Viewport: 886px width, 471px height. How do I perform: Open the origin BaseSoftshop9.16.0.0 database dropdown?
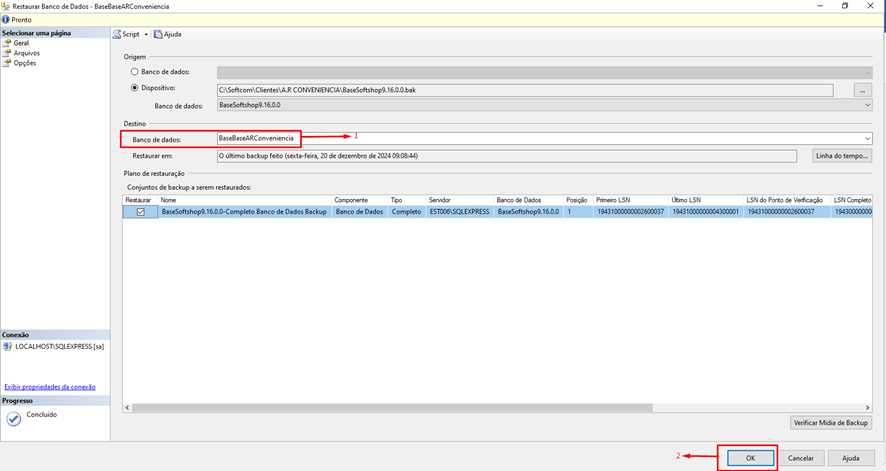tap(867, 105)
